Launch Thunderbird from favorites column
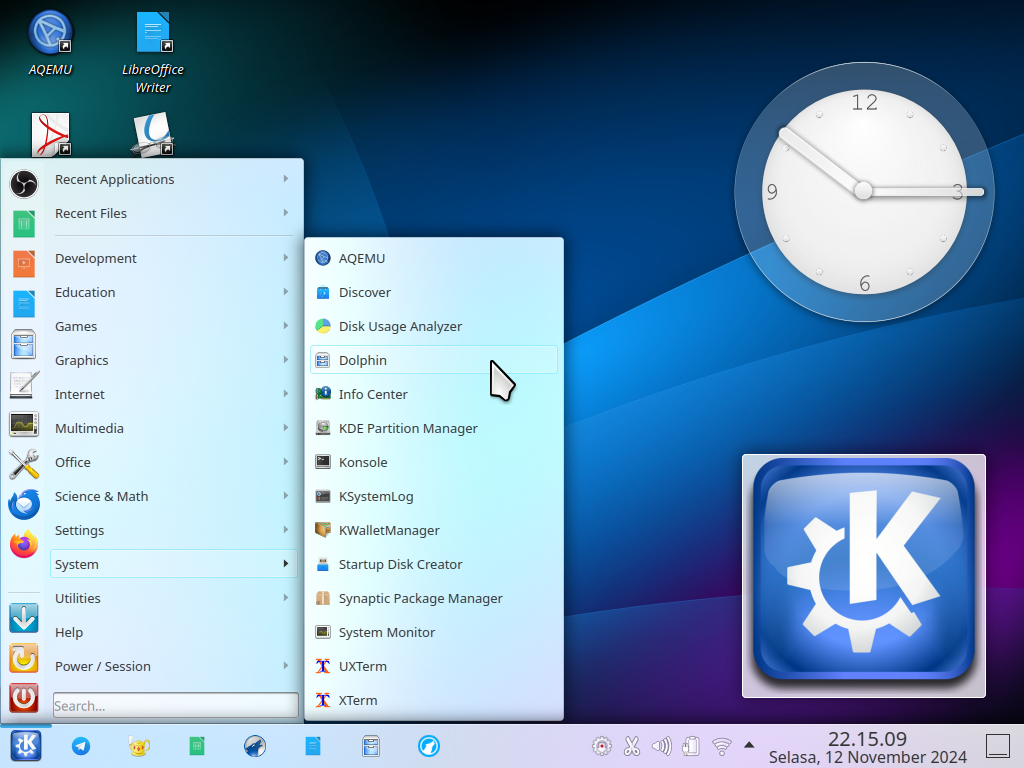Image resolution: width=1024 pixels, height=768 pixels. click(x=24, y=504)
